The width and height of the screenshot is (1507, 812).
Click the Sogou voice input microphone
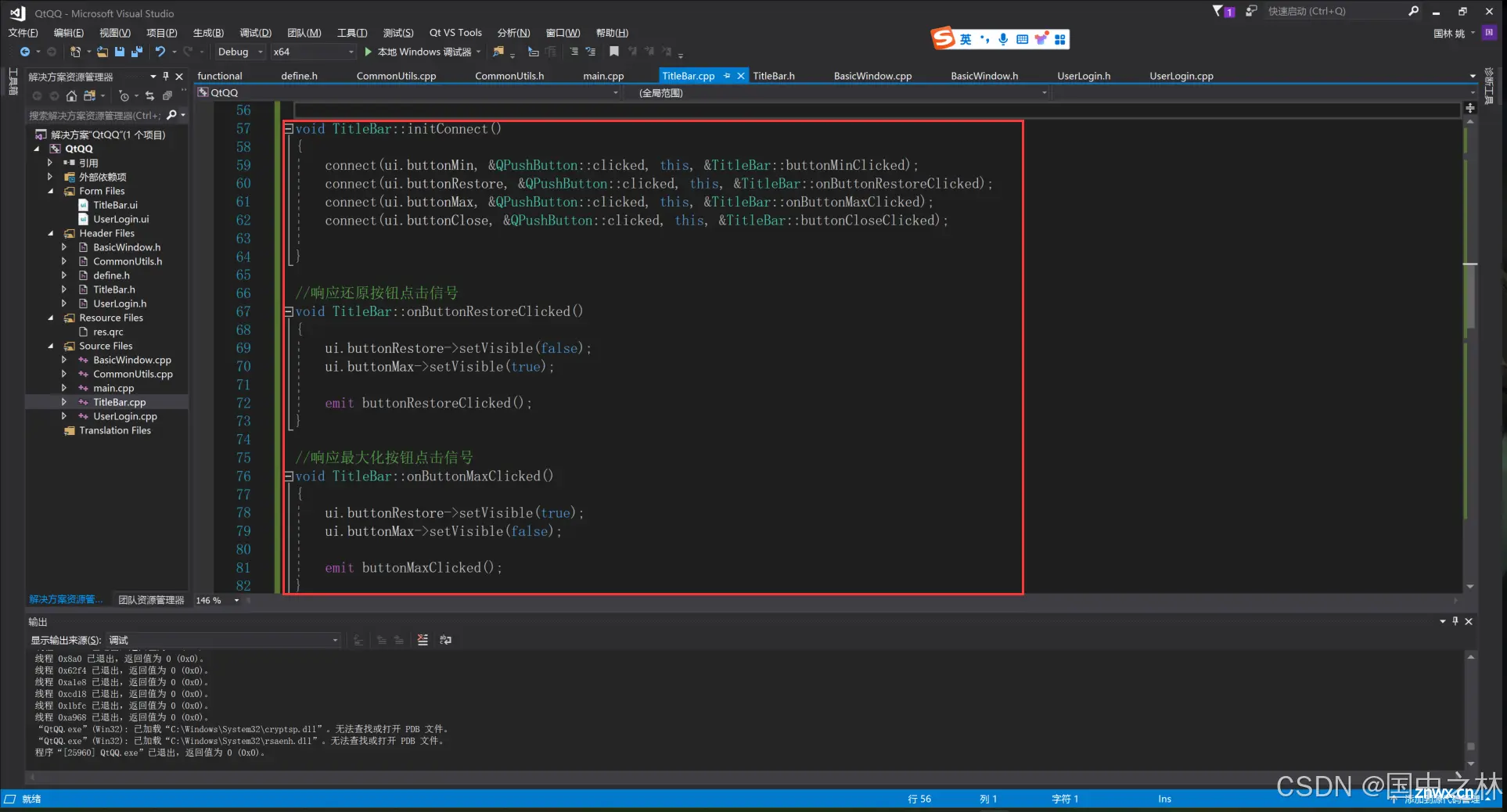(x=1003, y=39)
